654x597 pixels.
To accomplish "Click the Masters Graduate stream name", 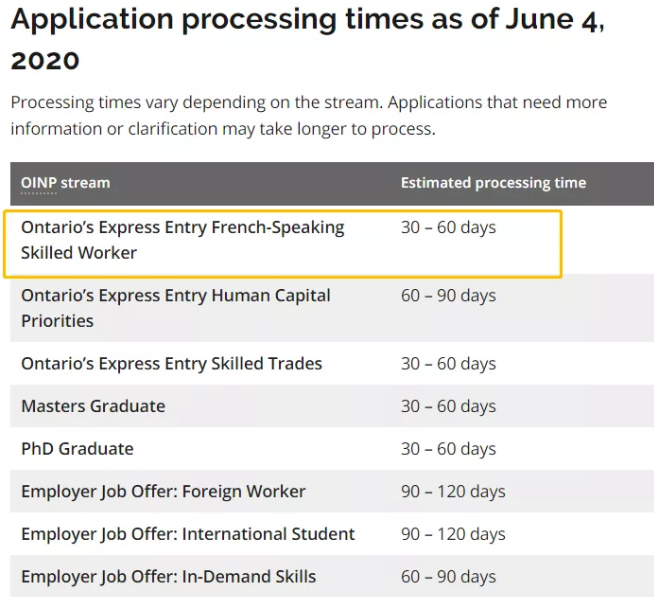I will (93, 406).
